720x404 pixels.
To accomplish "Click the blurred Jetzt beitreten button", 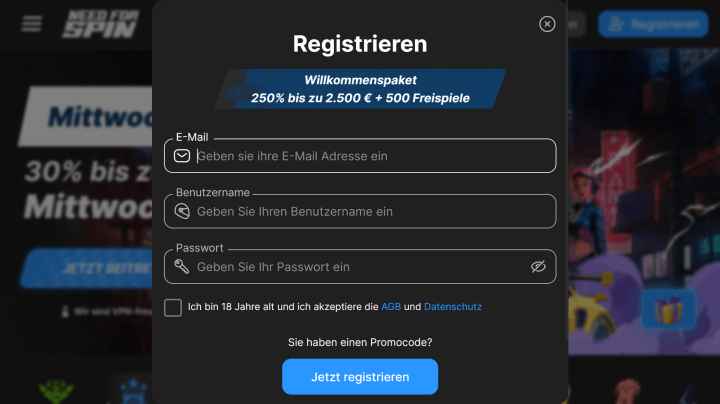I will (90, 268).
